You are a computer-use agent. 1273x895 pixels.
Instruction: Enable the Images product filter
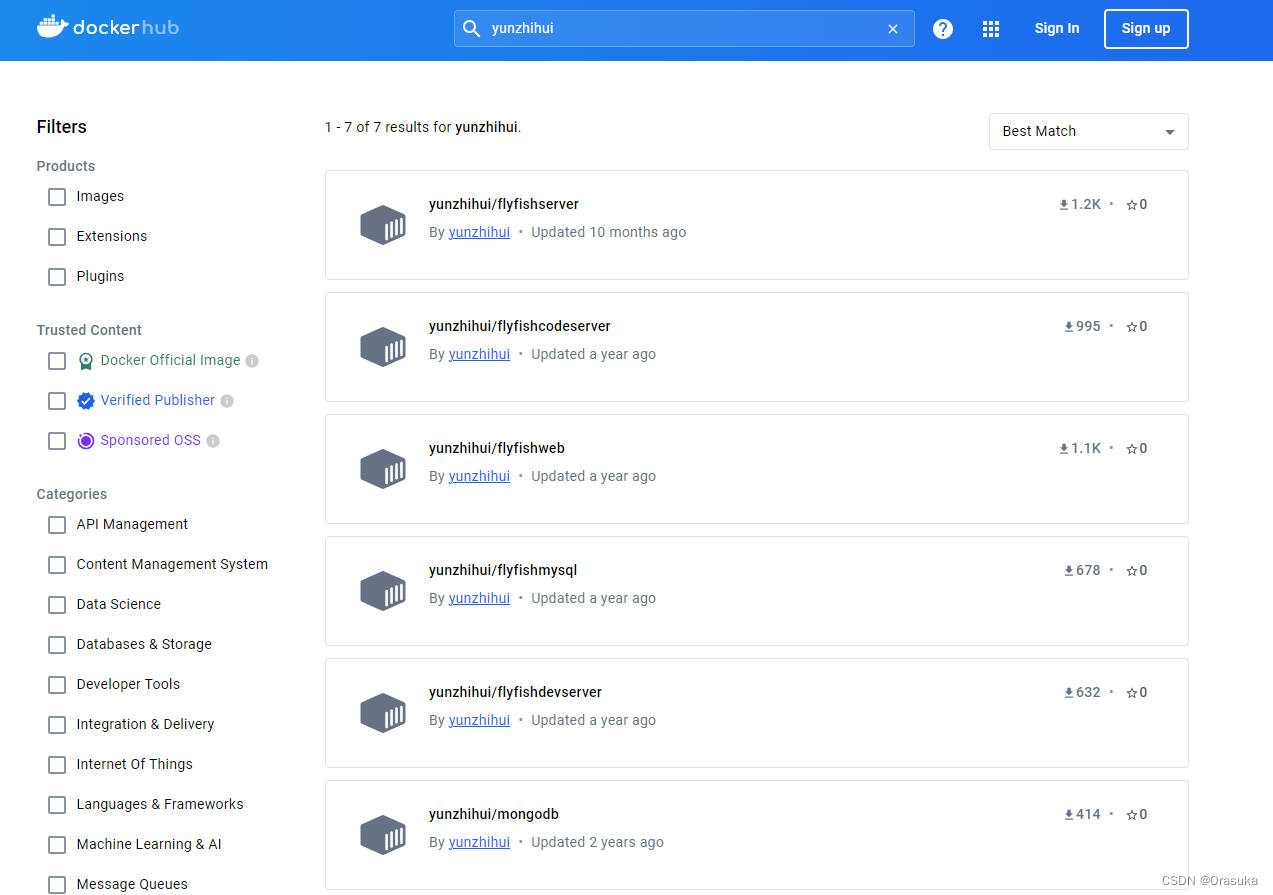click(56, 196)
